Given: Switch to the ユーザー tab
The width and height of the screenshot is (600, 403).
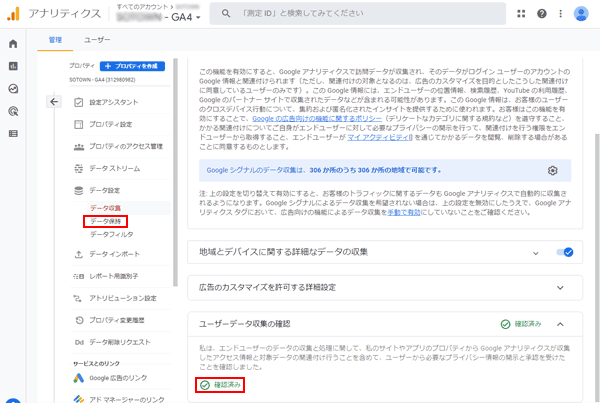Looking at the screenshot, I should click(97, 40).
